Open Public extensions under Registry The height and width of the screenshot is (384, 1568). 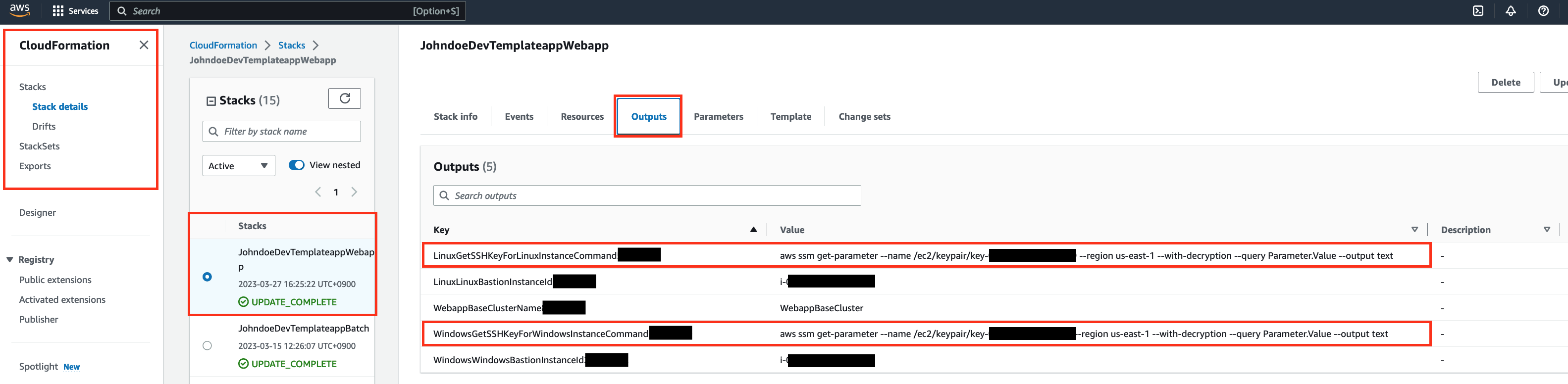click(55, 280)
